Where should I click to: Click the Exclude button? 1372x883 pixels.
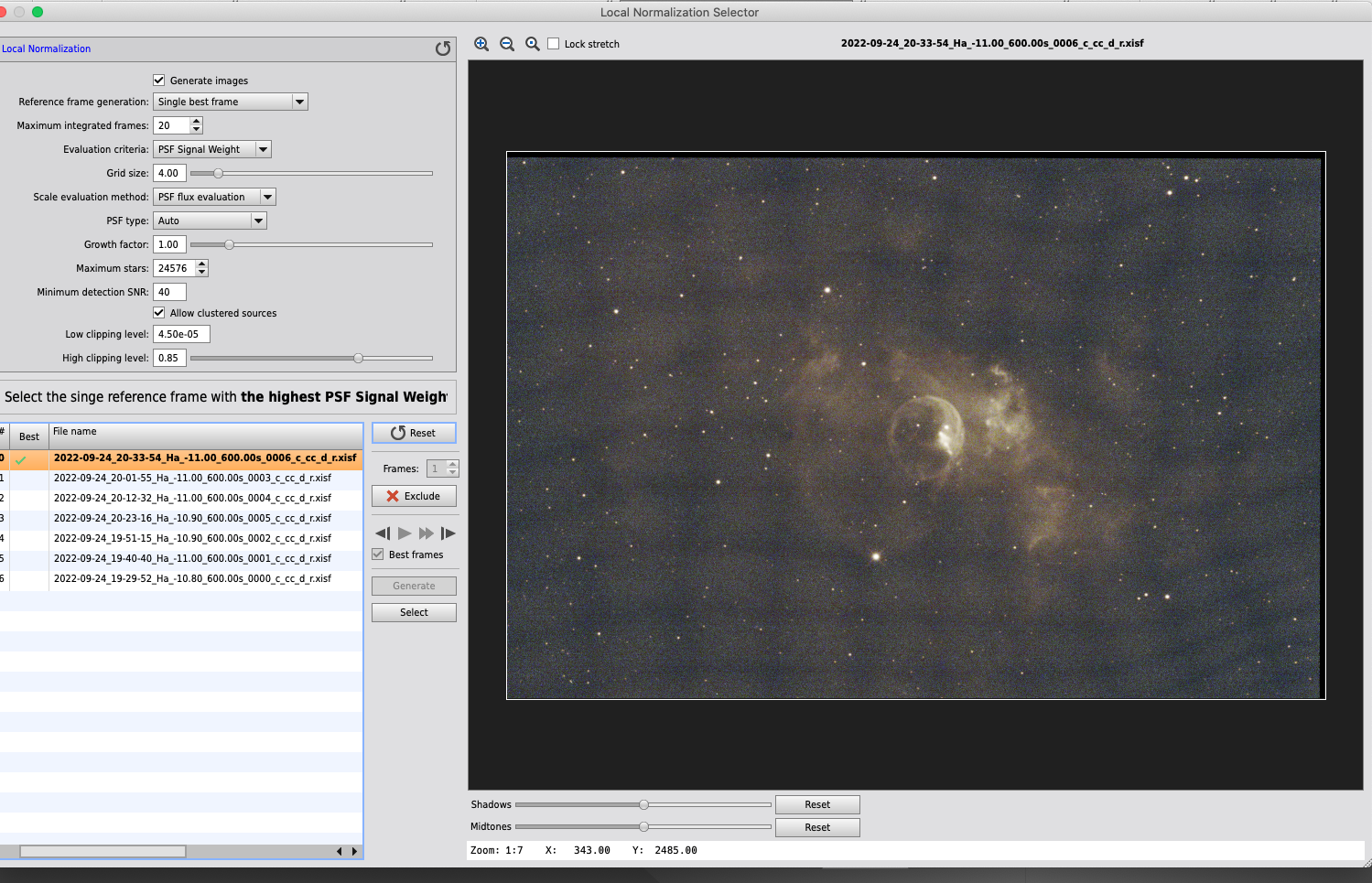[x=414, y=496]
